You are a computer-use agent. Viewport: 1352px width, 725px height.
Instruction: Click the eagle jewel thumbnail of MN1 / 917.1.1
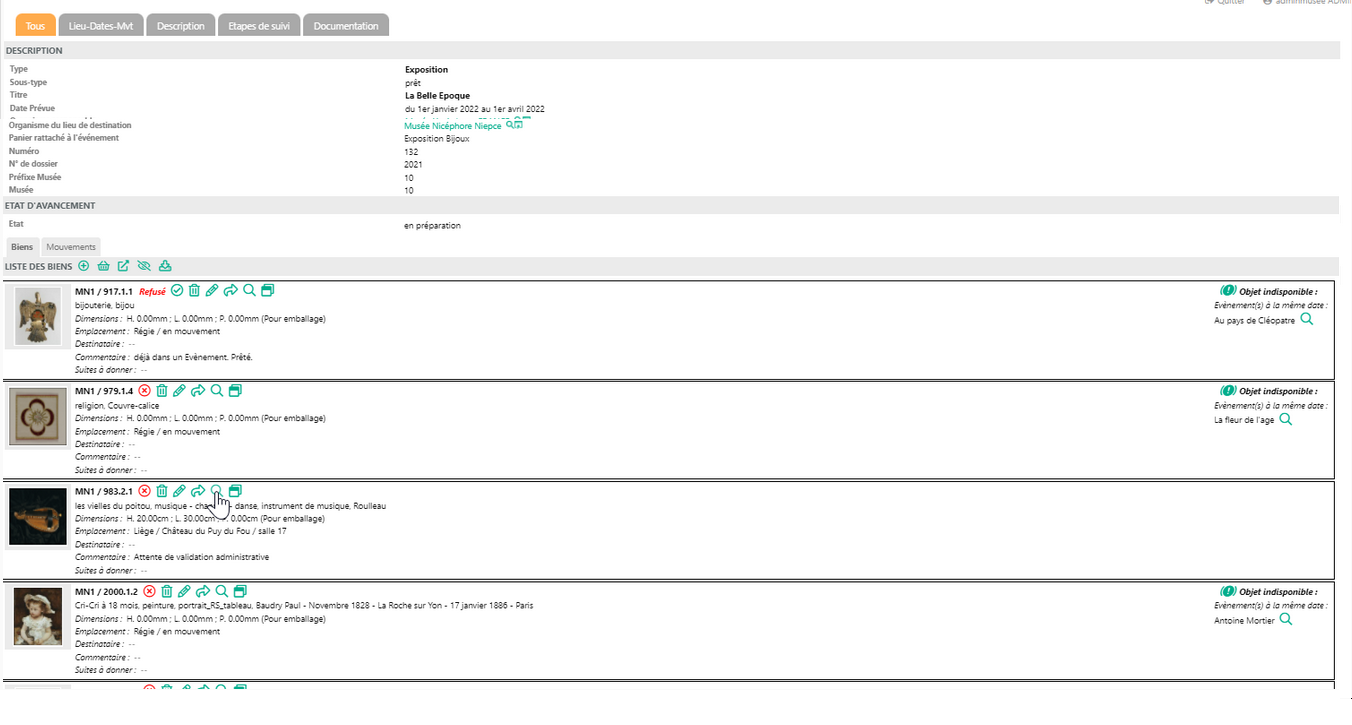tap(38, 316)
